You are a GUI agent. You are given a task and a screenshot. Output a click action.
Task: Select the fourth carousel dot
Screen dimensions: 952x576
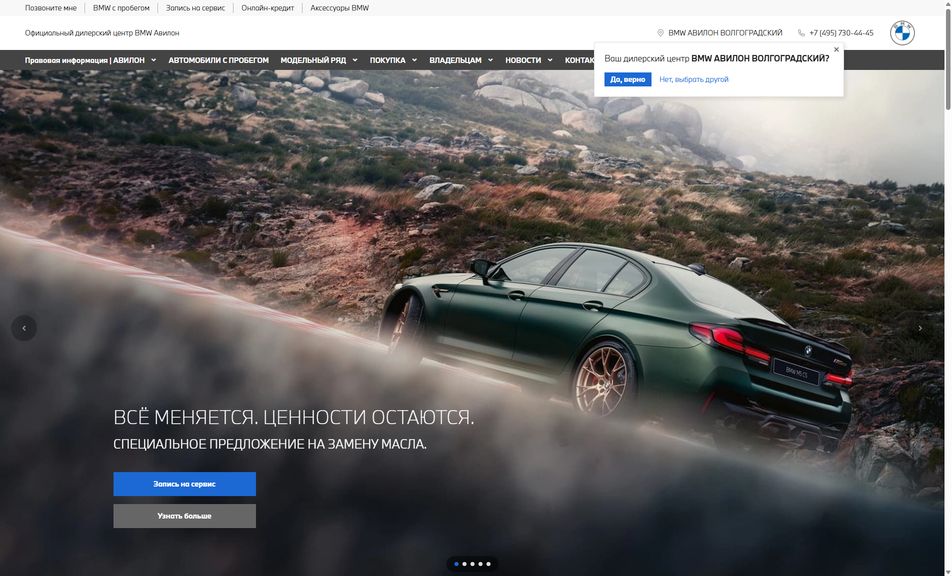pyautogui.click(x=480, y=564)
